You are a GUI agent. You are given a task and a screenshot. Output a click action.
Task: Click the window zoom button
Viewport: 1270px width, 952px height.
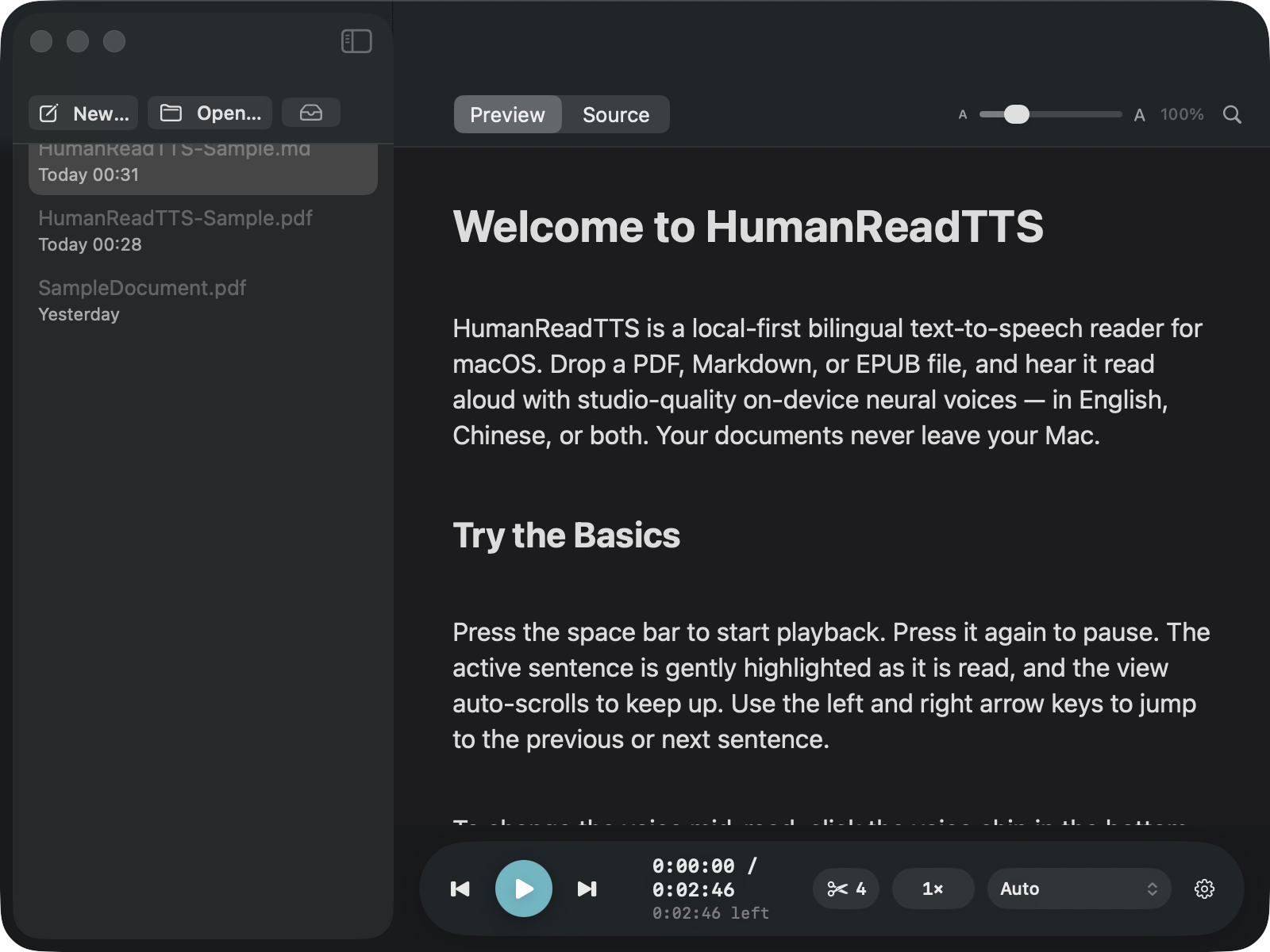click(x=114, y=41)
